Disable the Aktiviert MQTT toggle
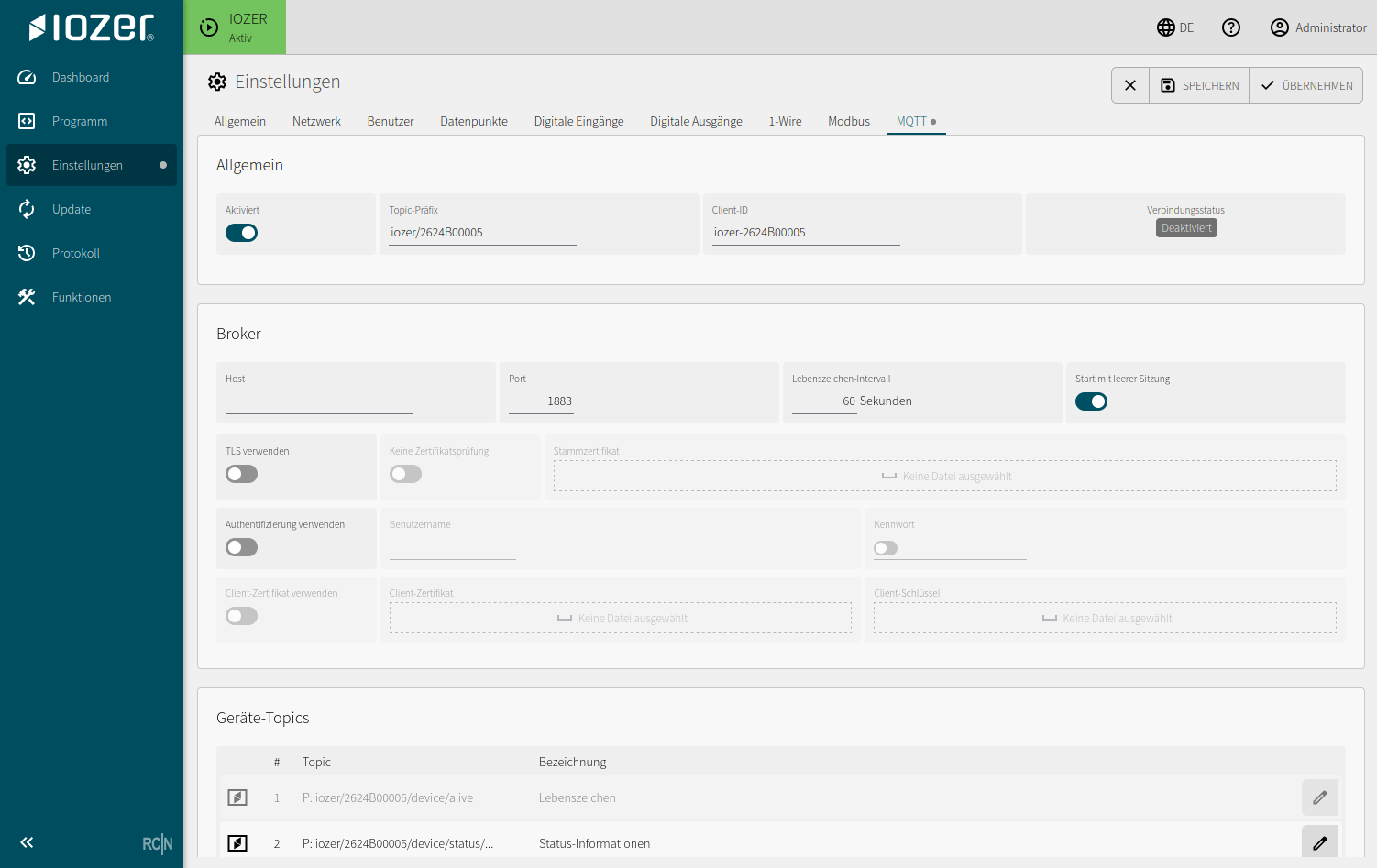1377x868 pixels. (242, 233)
